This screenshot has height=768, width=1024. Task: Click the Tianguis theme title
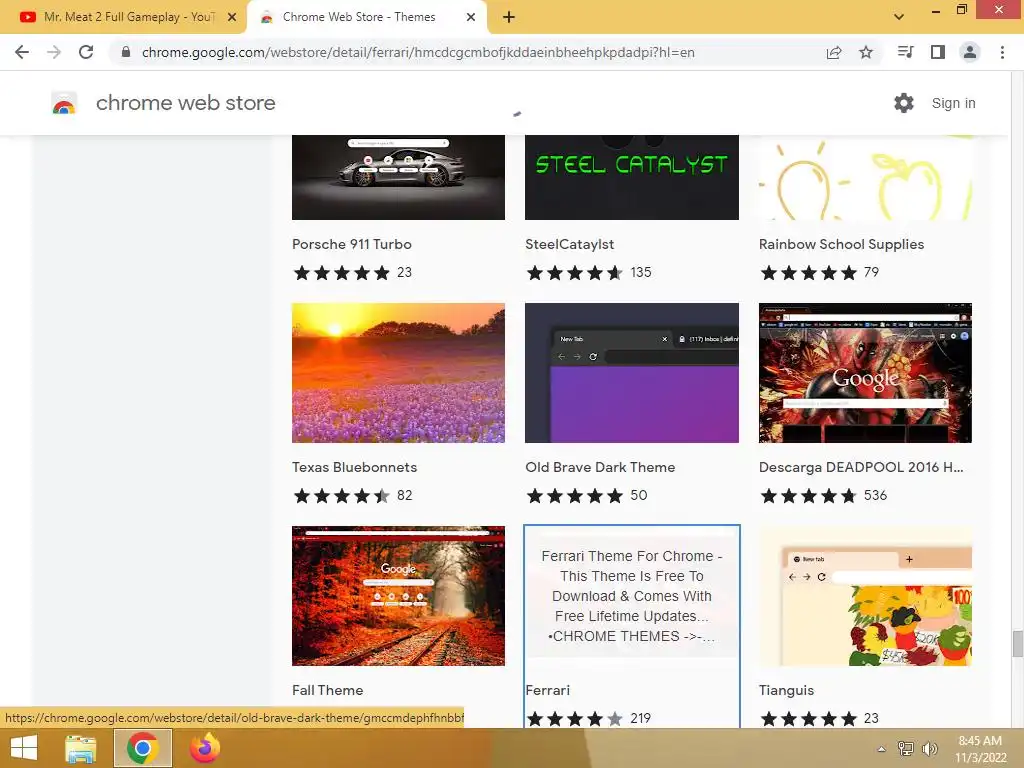point(786,690)
